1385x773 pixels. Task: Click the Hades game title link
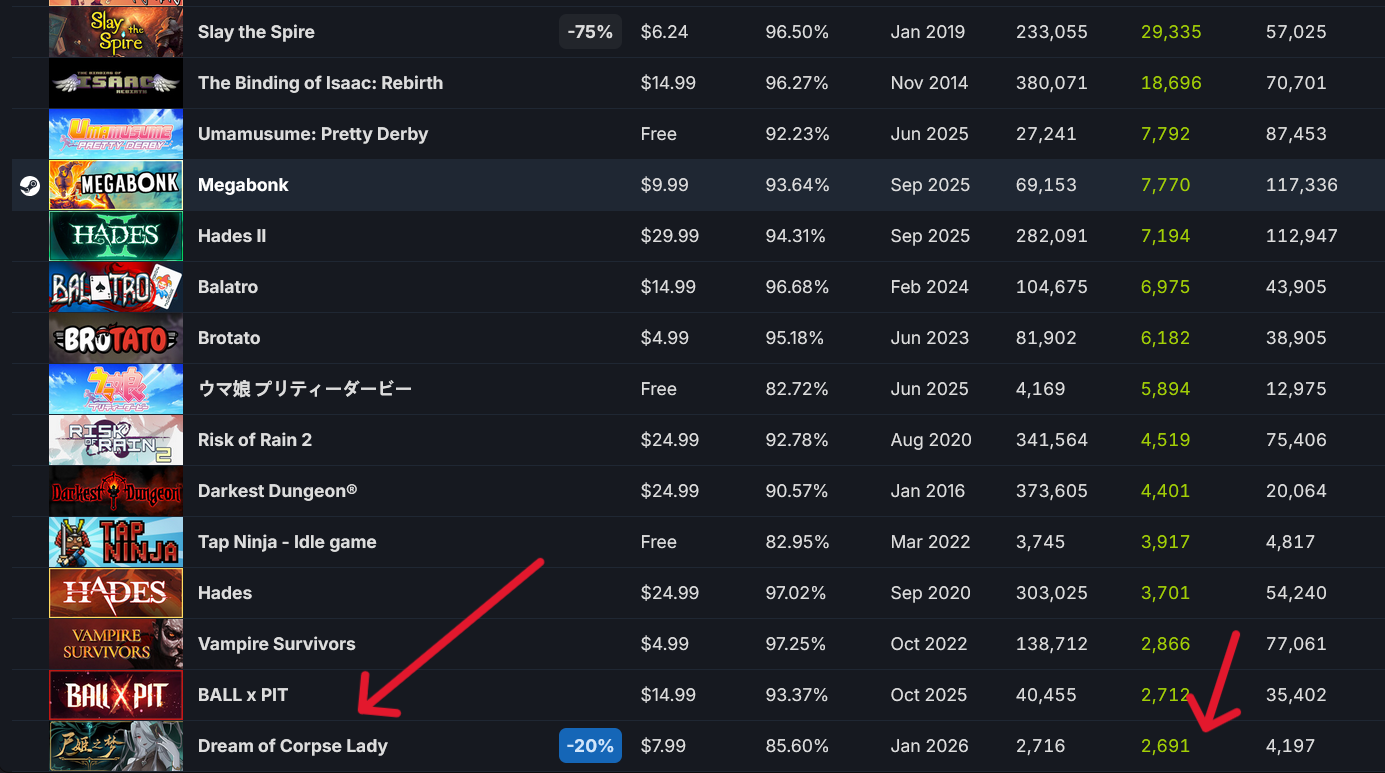[225, 593]
